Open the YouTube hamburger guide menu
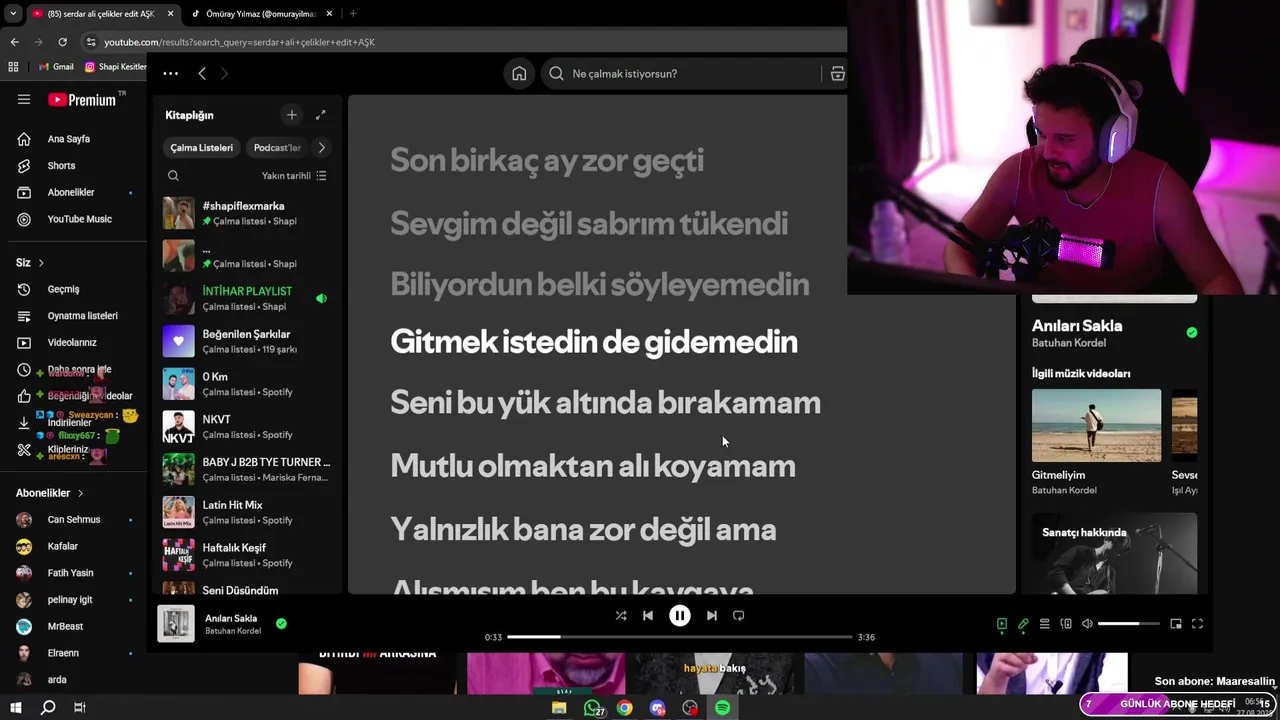Screen dimensions: 1280x720 click(24, 99)
